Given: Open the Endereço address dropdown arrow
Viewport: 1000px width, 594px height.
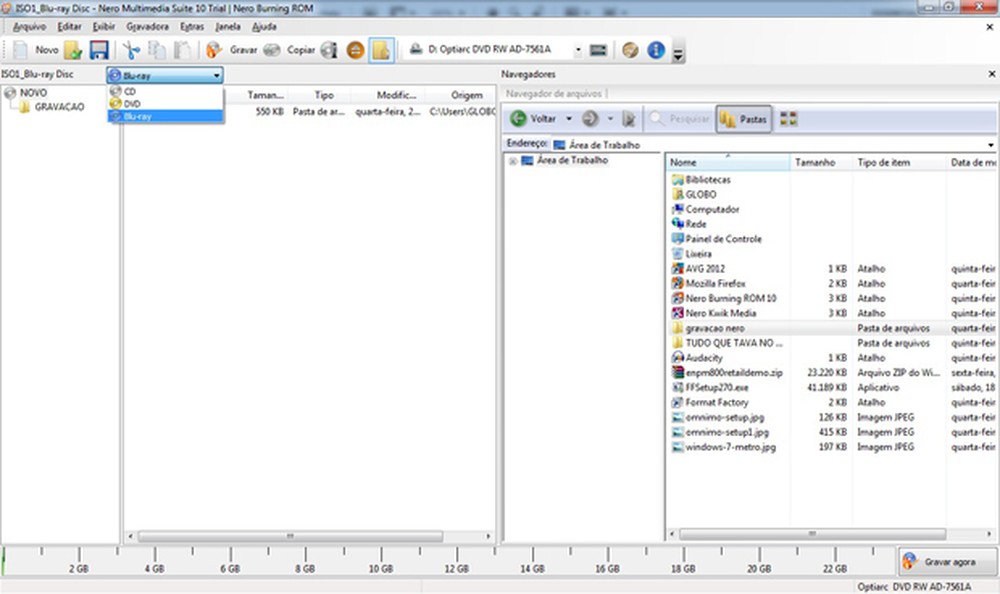Looking at the screenshot, I should coord(991,145).
